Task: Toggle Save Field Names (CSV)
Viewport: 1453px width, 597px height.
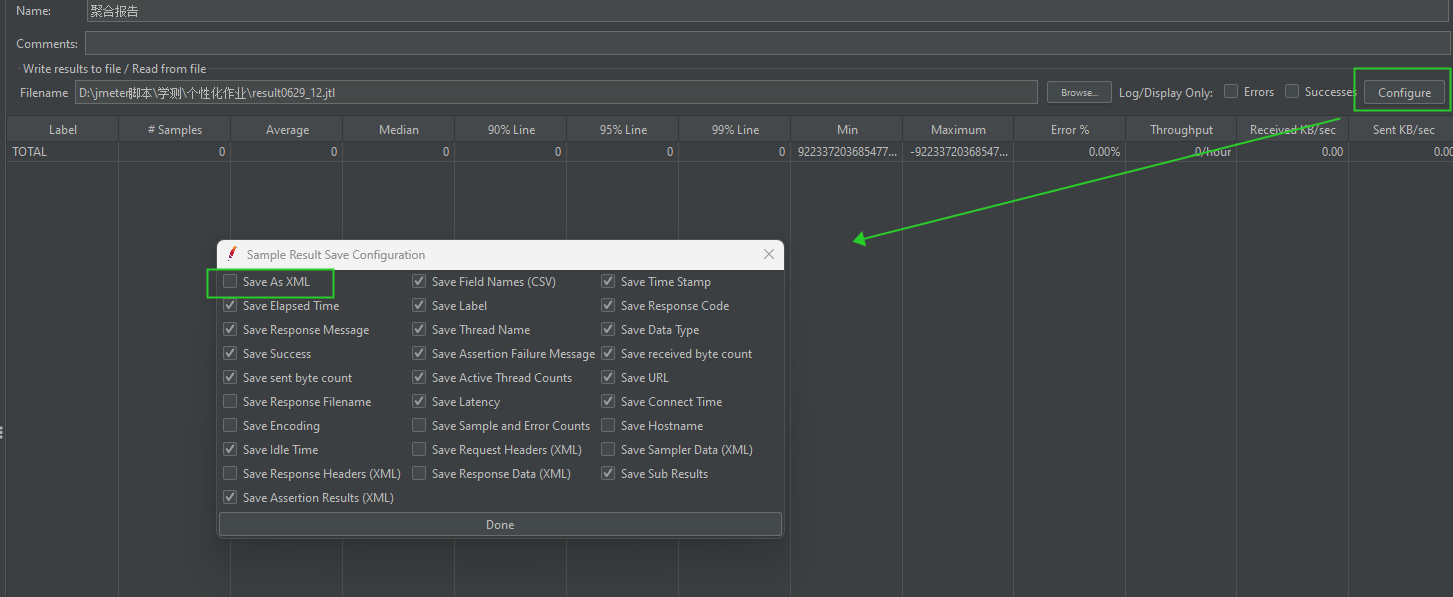Action: 420,282
